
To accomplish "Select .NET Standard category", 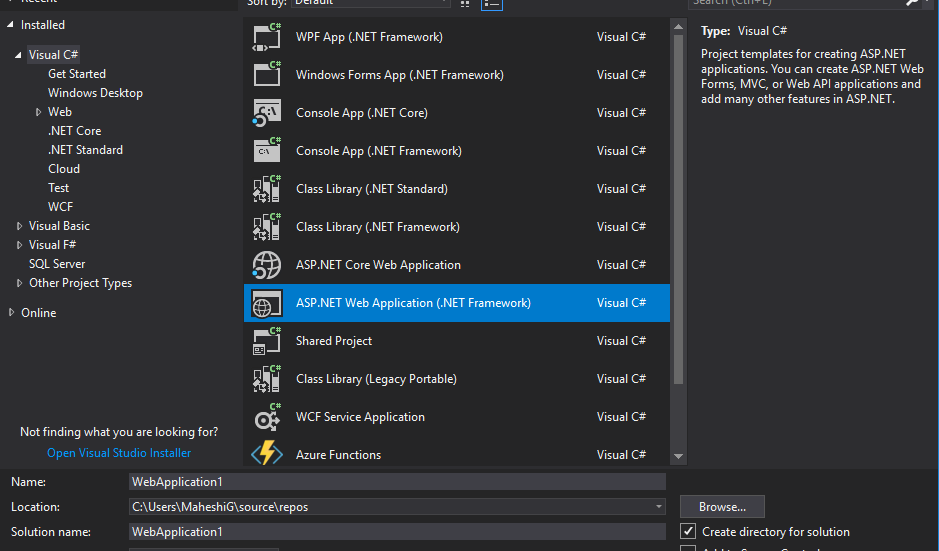I will click(85, 150).
